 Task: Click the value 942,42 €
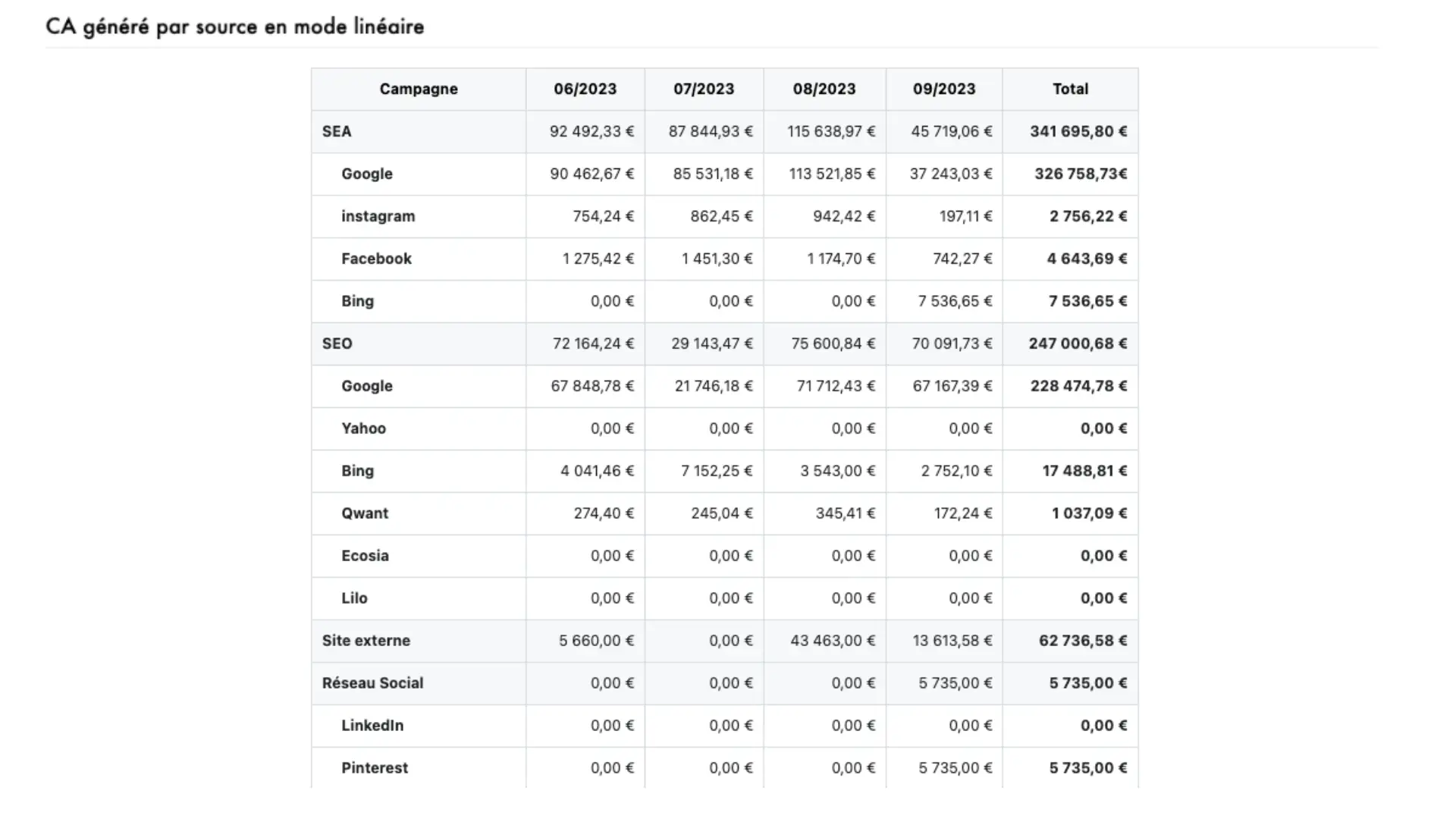(844, 216)
